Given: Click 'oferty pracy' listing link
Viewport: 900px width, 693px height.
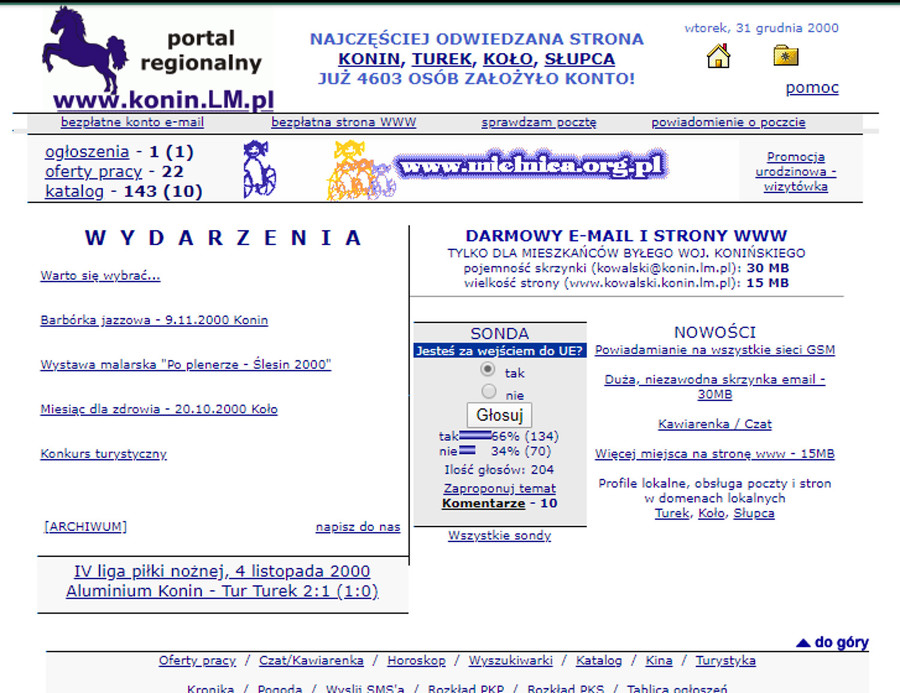Looking at the screenshot, I should pyautogui.click(x=93, y=172).
